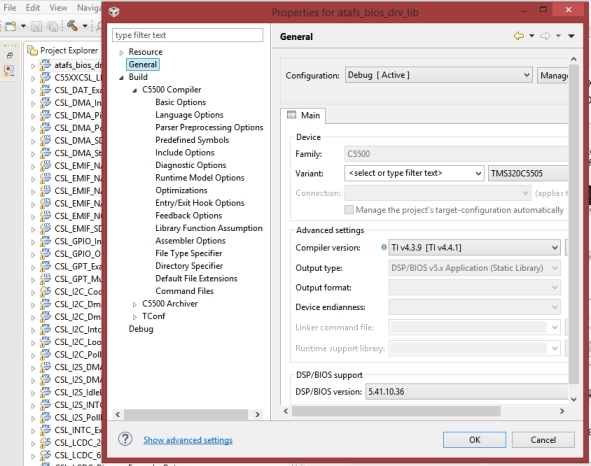The height and width of the screenshot is (466, 591).
Task: Select Basic Options tree item
Action: 181,102
